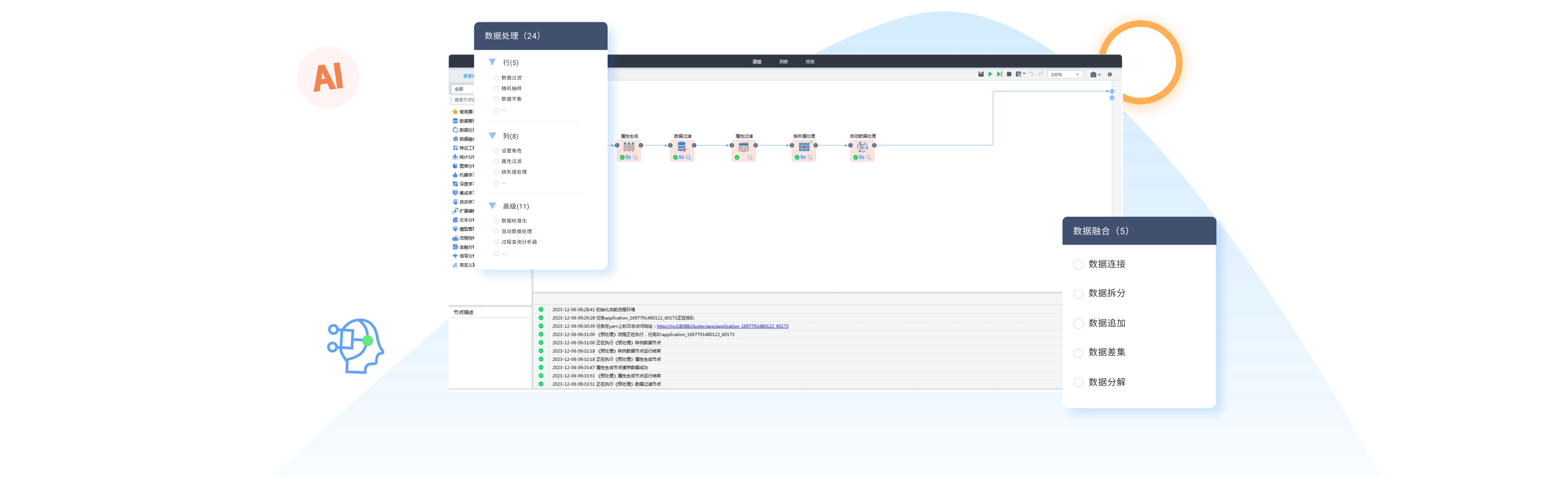Click the 随机抽样 option under 行
This screenshot has height=477, width=1568.
point(511,88)
